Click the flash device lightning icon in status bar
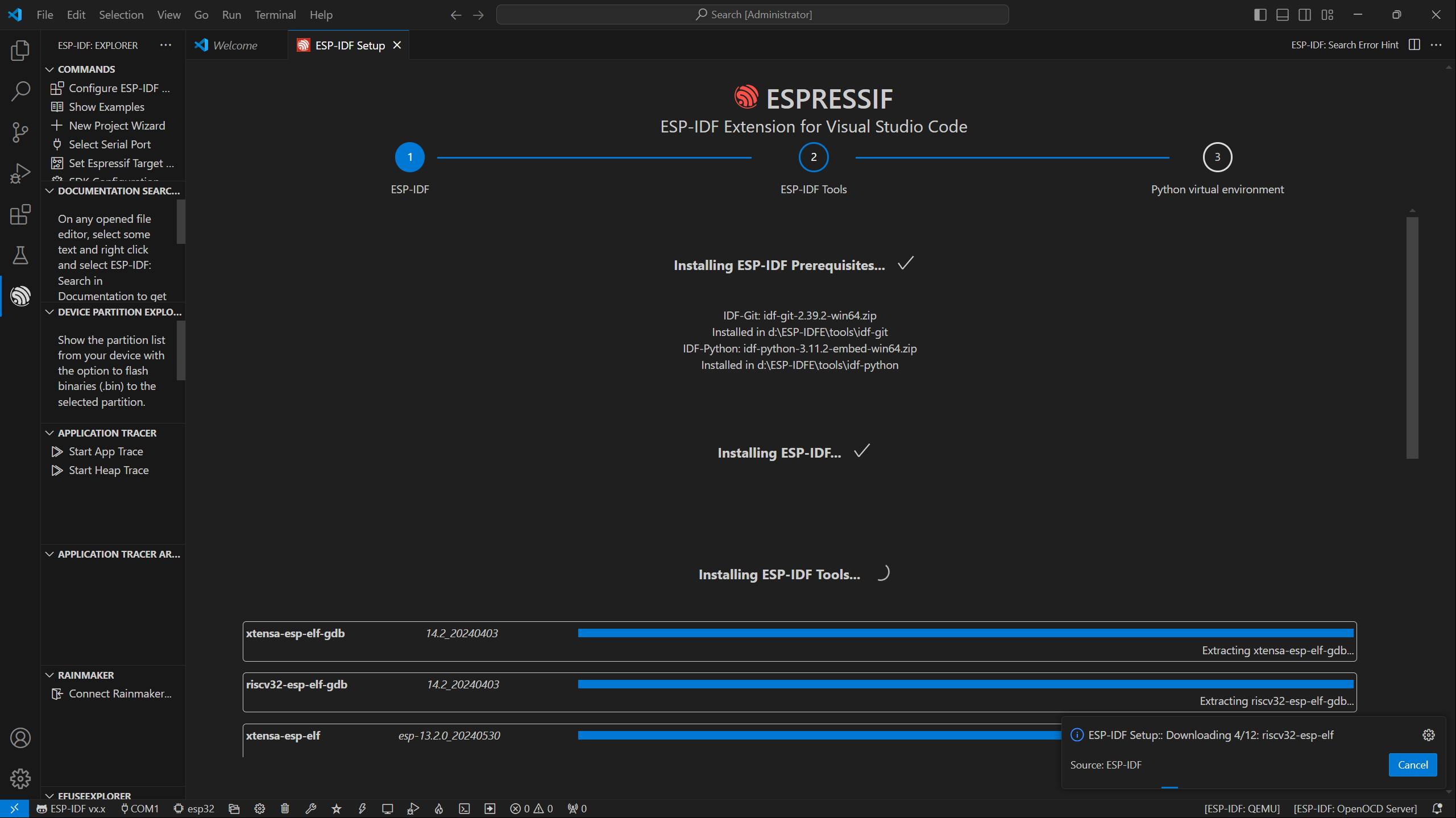 [x=362, y=808]
